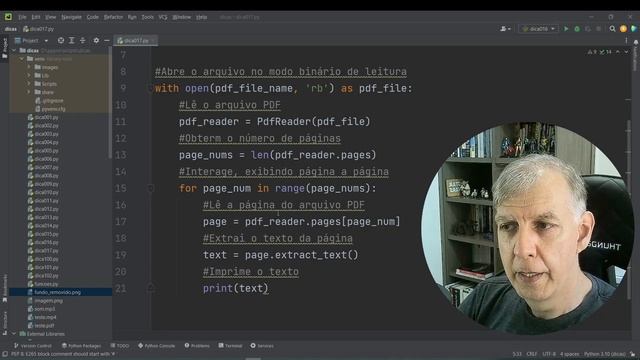Open the Version Control tool window
The image size is (640, 360).
tap(33, 346)
